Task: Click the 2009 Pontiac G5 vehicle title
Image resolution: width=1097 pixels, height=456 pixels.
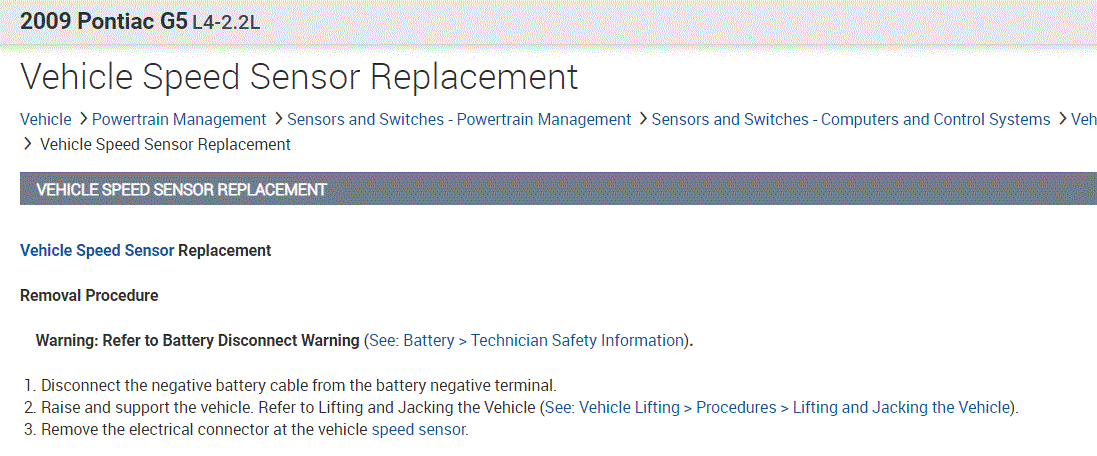Action: [104, 21]
